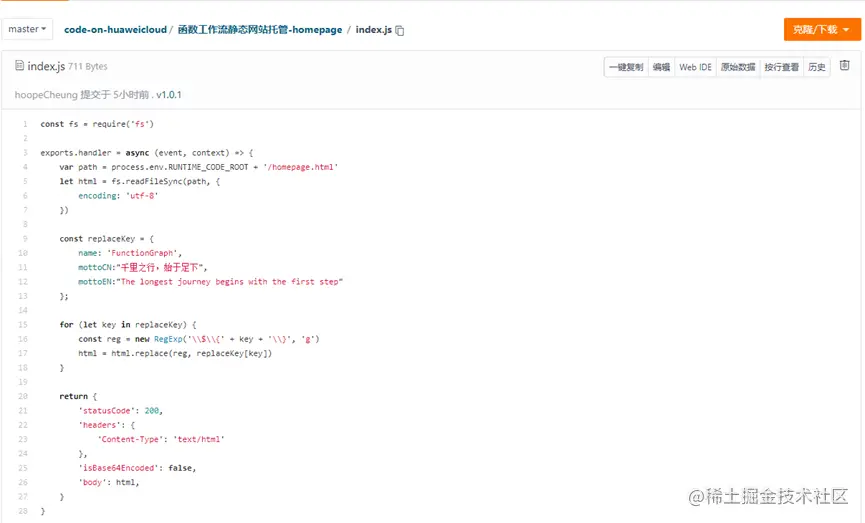Click the index.js breadcrumb name

[x=373, y=30]
